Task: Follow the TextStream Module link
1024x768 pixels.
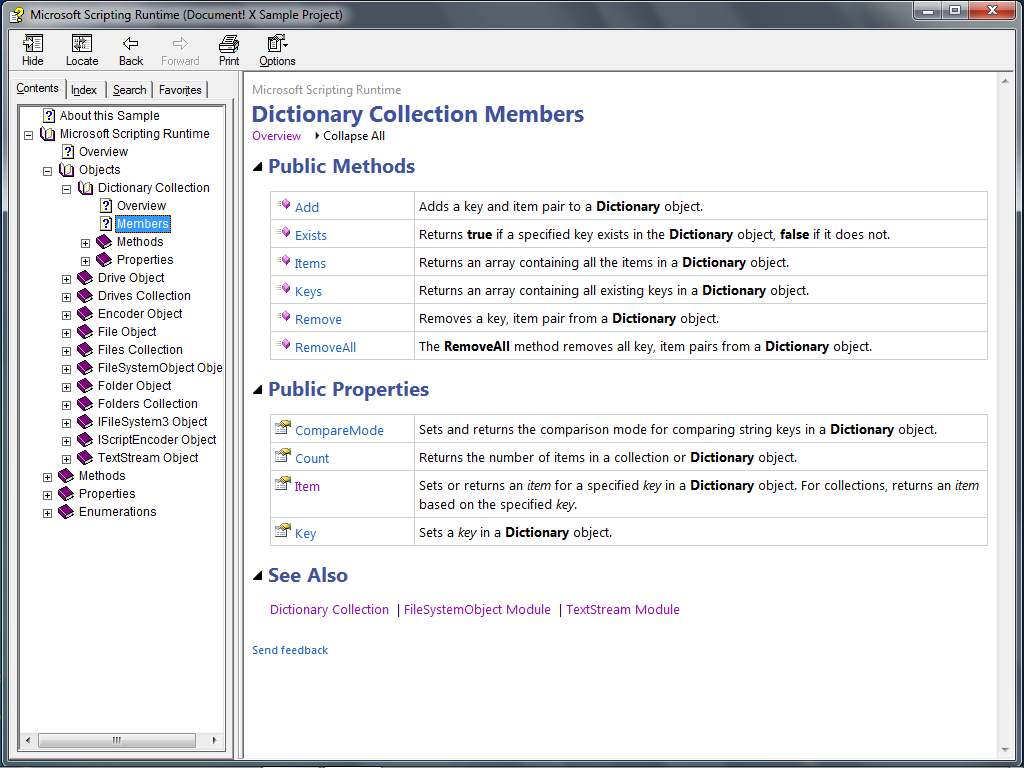Action: point(622,609)
